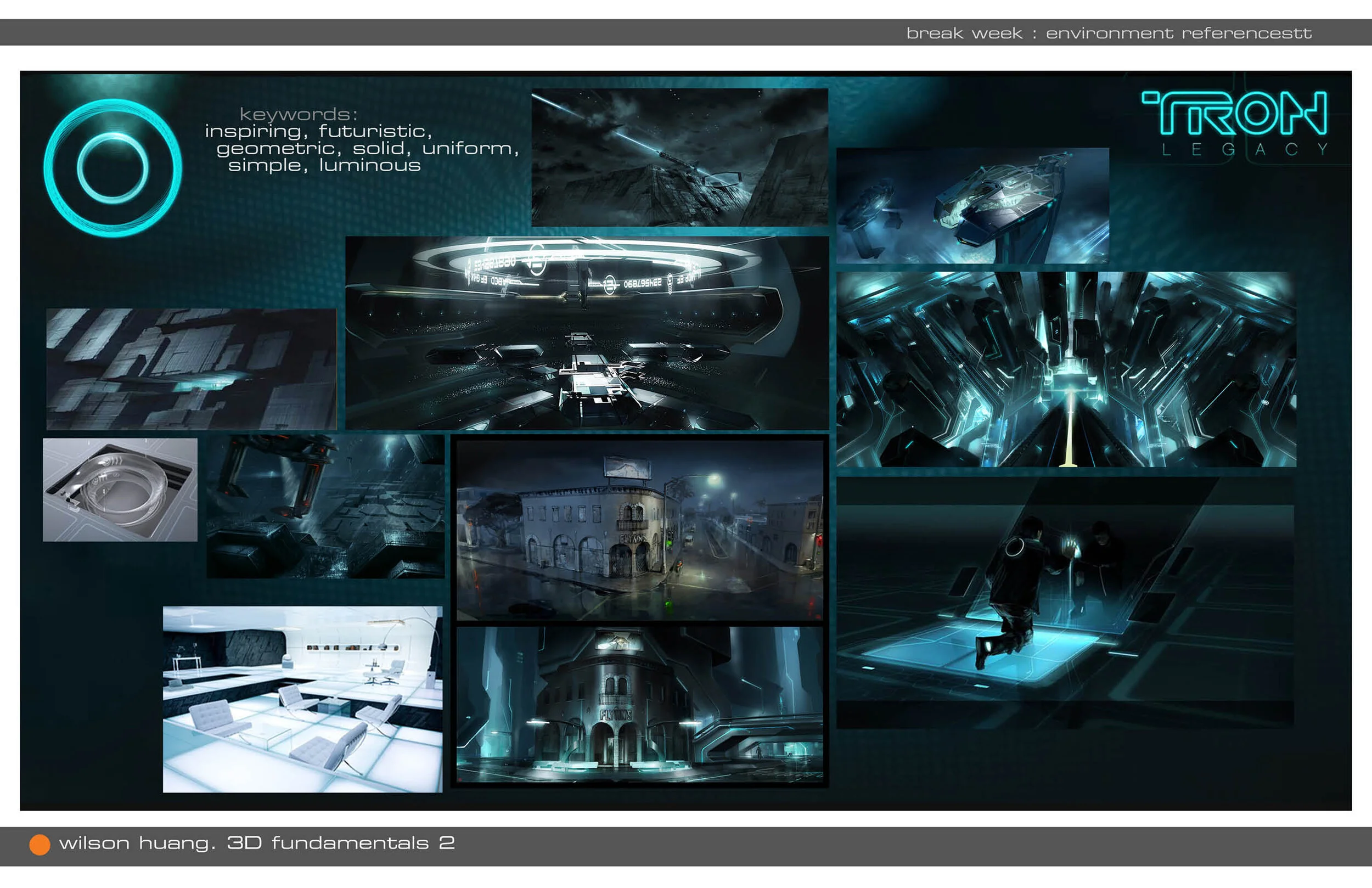Click the inspiring, futuristic keyword line
This screenshot has width=1372, height=888.
pyautogui.click(x=318, y=132)
